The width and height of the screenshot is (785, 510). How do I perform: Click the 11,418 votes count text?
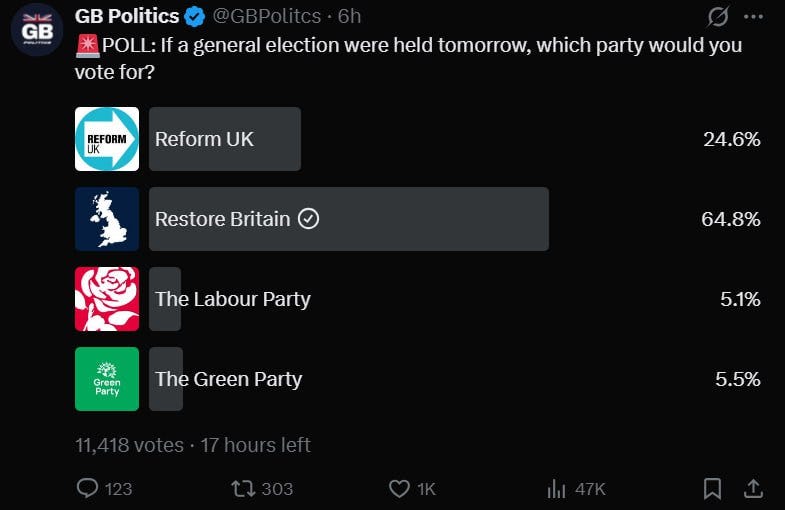pyautogui.click(x=130, y=444)
